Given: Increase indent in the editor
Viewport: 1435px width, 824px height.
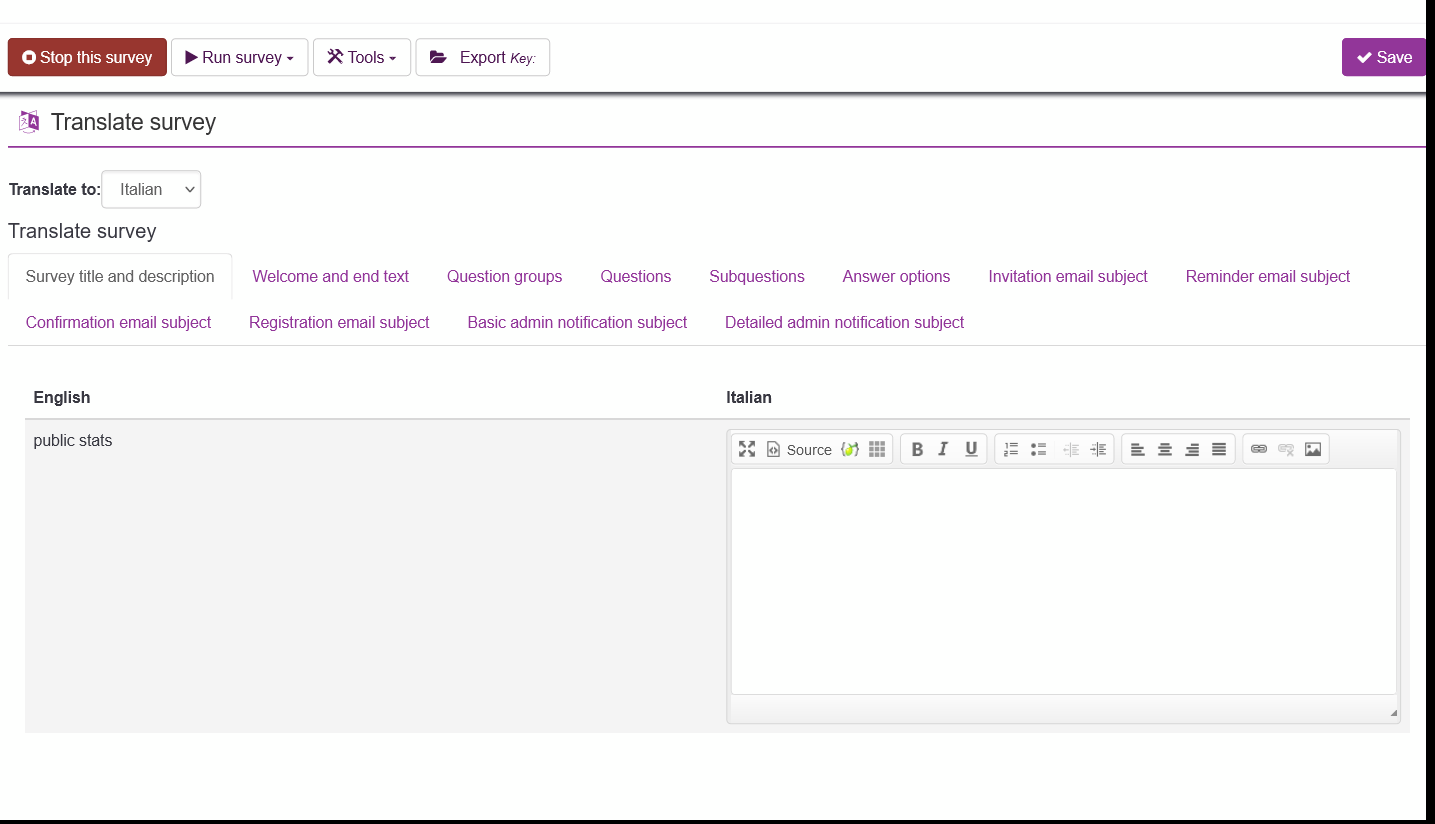Looking at the screenshot, I should pos(1098,449).
